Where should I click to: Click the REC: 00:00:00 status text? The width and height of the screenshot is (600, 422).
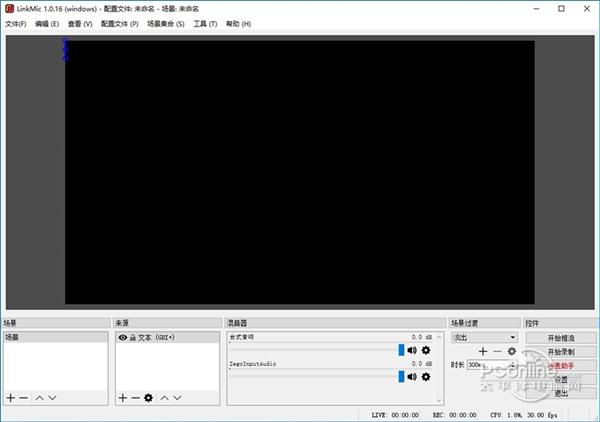tap(455, 415)
